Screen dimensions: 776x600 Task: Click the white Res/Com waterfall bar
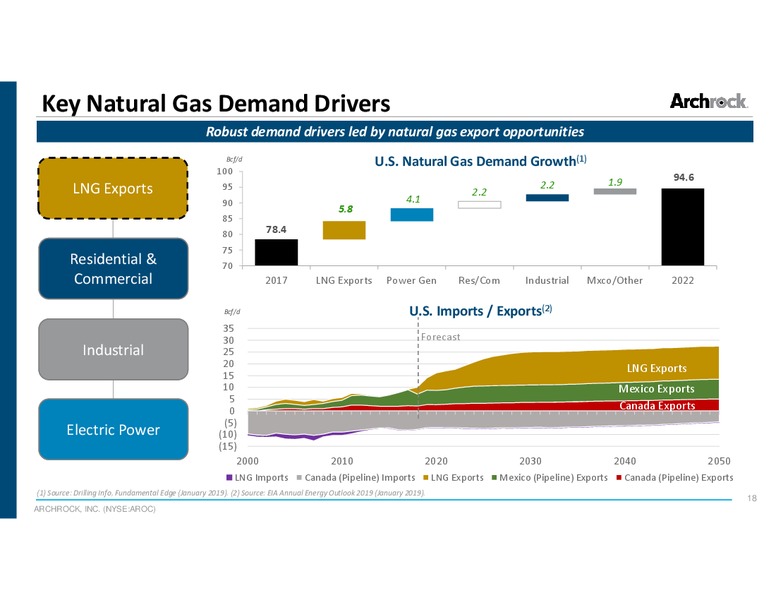click(x=479, y=204)
